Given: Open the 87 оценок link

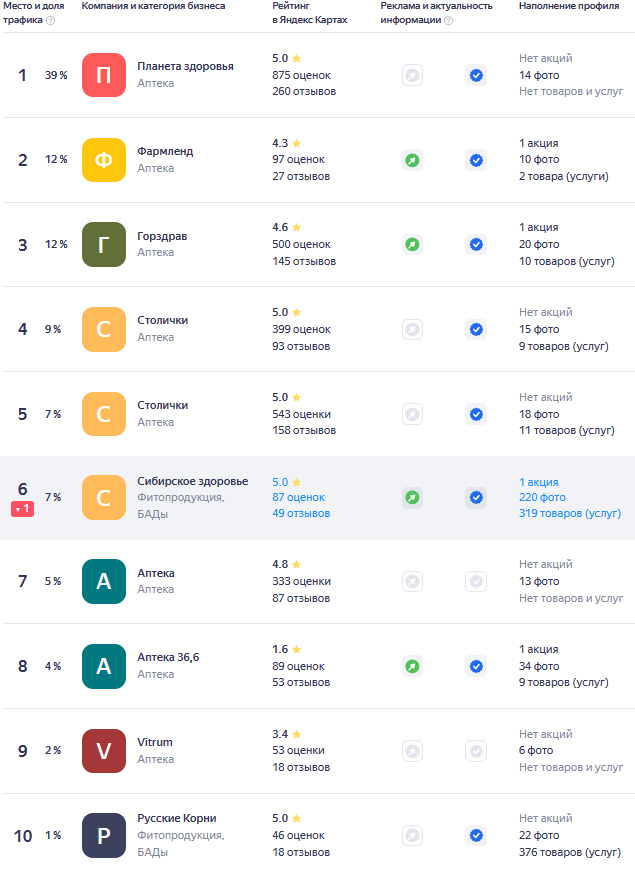Looking at the screenshot, I should 299,497.
